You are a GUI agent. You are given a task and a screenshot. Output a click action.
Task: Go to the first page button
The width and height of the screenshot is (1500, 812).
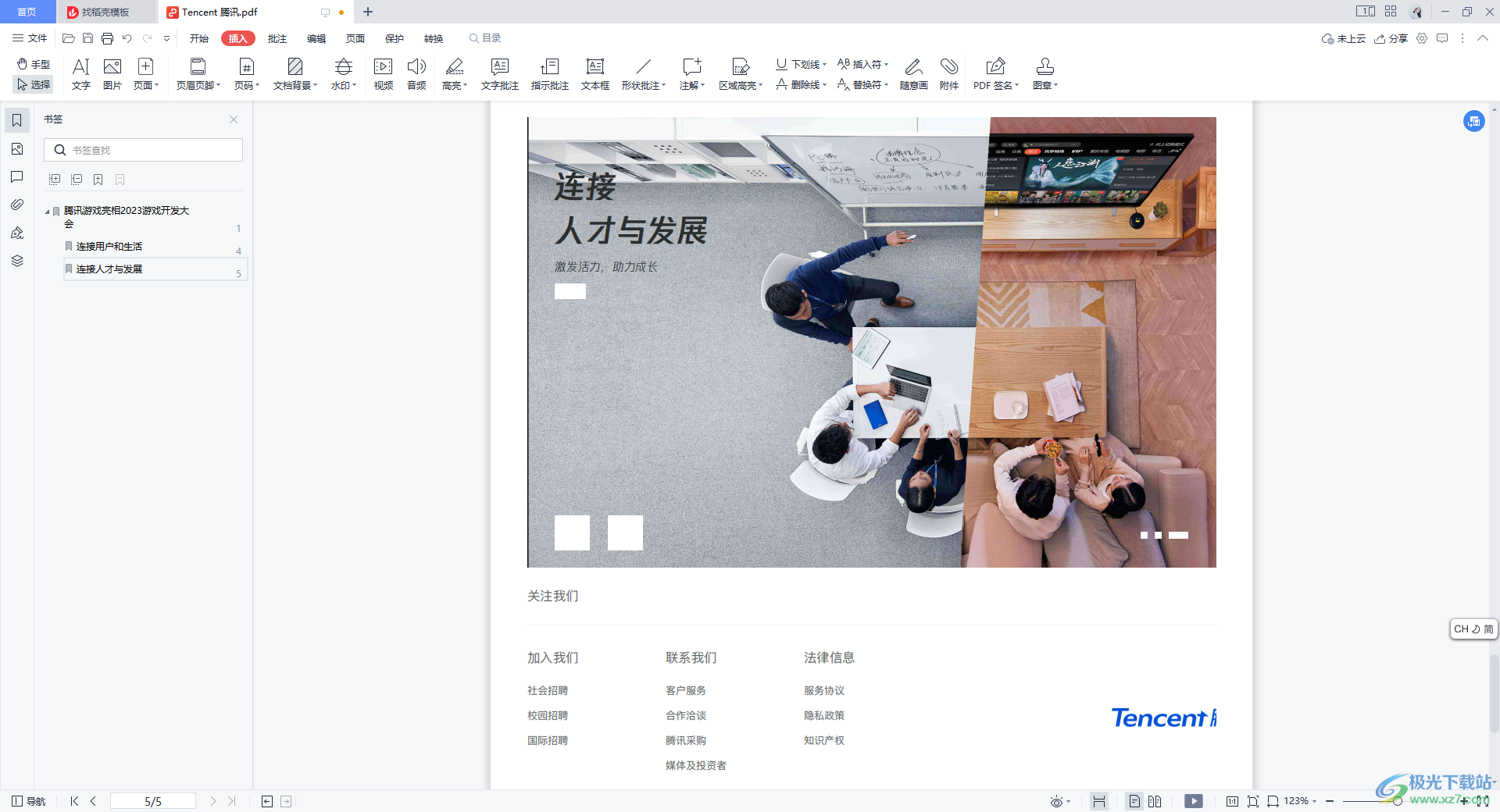pyautogui.click(x=74, y=801)
